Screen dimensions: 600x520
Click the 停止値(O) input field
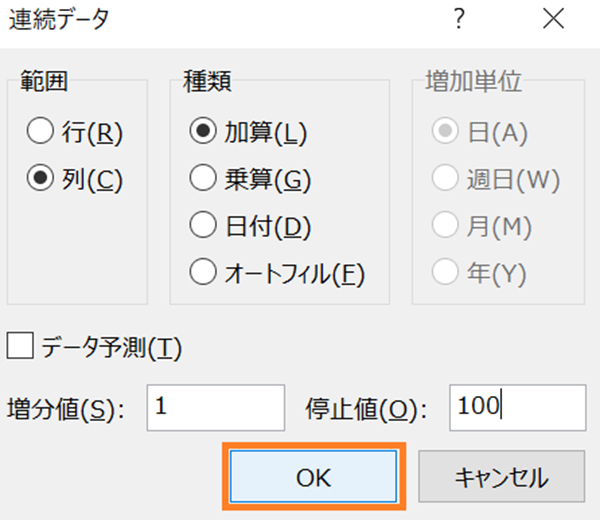(517, 407)
